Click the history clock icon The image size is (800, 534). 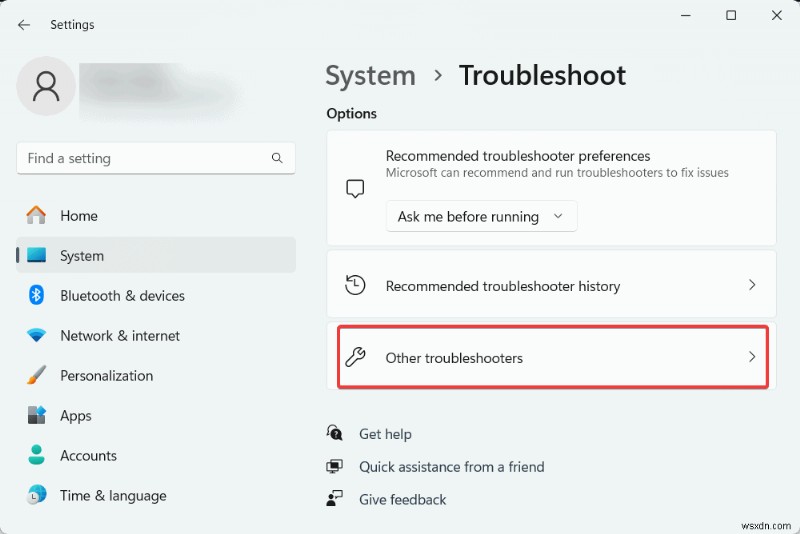point(355,285)
